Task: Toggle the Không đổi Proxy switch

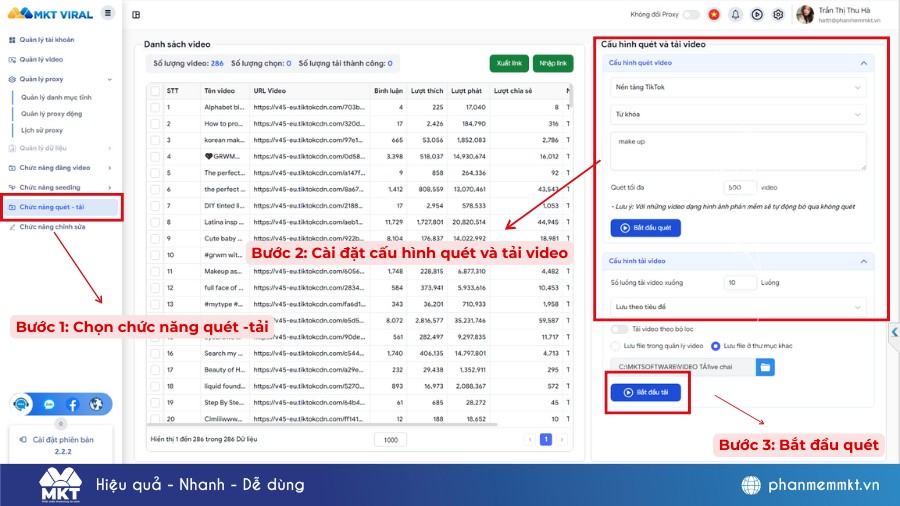Action: (x=690, y=14)
